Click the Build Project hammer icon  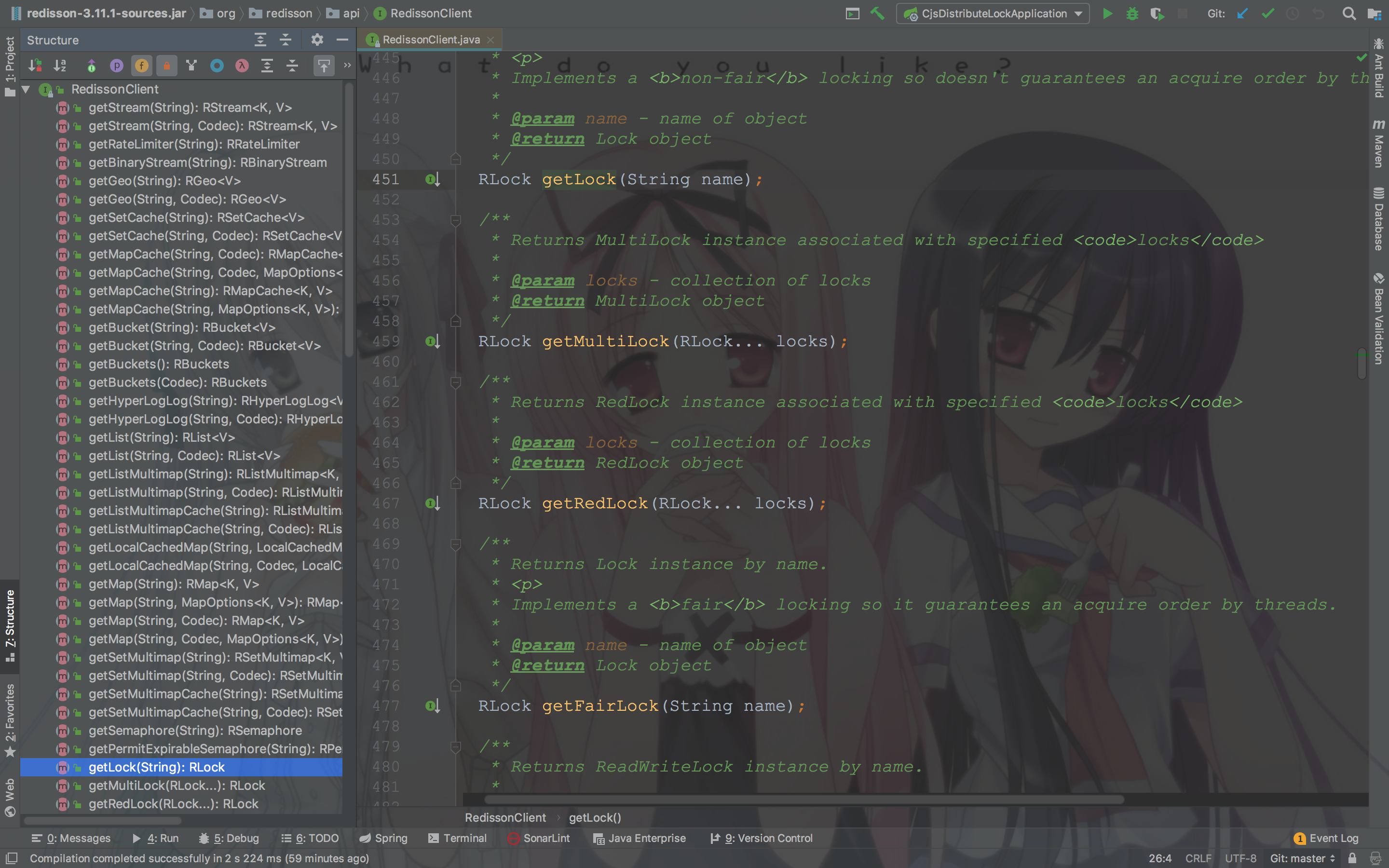[x=877, y=13]
